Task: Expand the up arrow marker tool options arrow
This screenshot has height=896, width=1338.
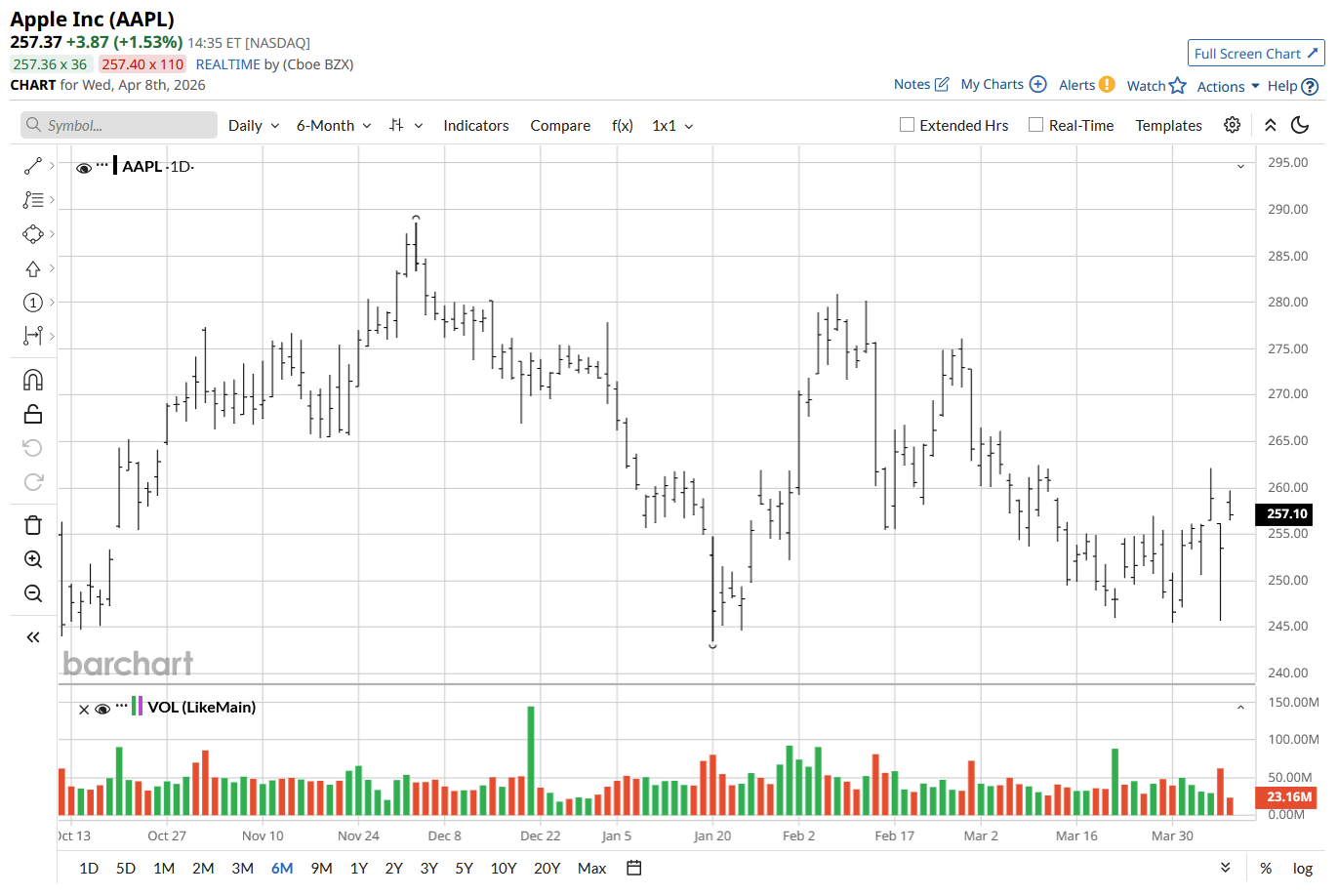Action: (x=52, y=268)
